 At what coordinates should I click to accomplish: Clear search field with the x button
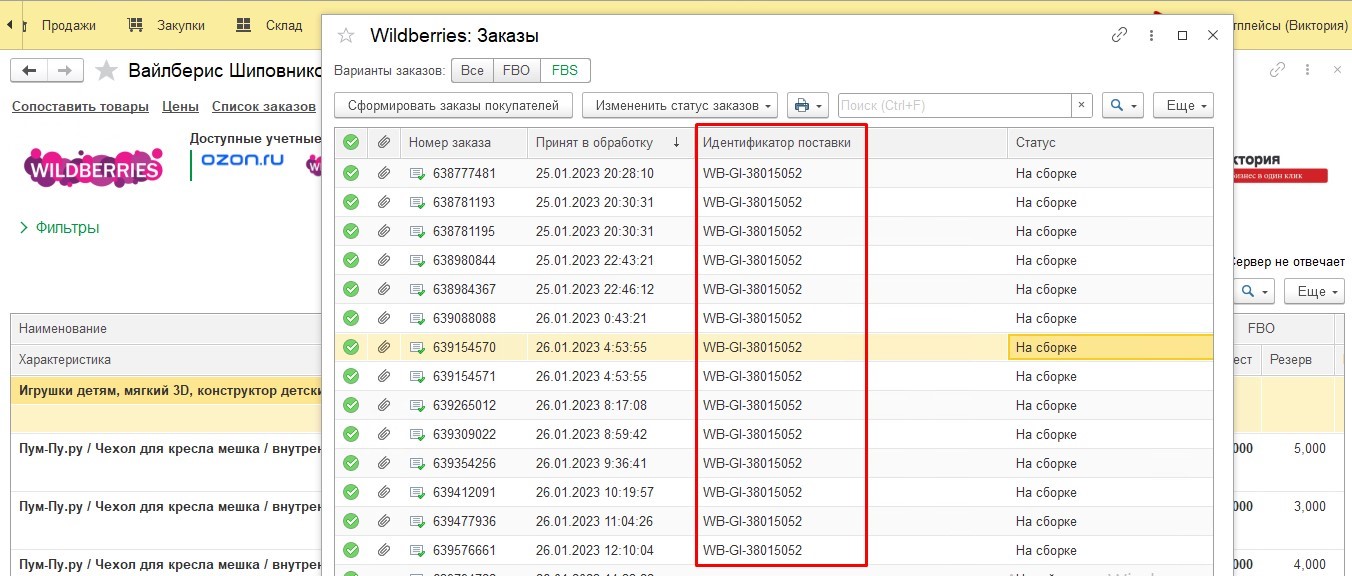click(1081, 105)
